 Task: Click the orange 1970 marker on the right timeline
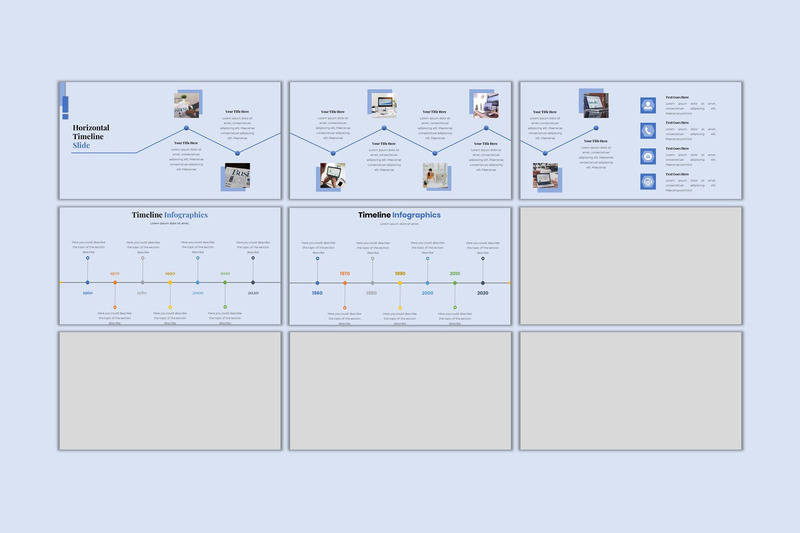[x=345, y=283]
